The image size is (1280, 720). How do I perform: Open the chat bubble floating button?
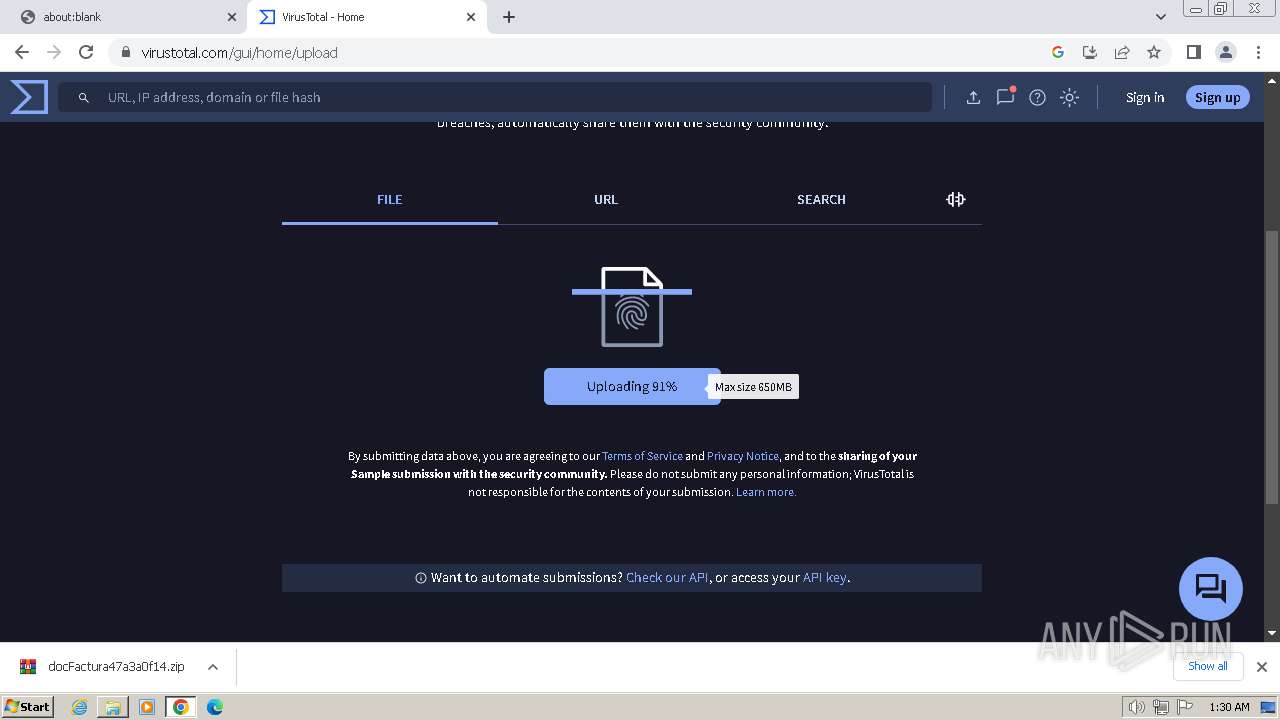click(x=1211, y=588)
